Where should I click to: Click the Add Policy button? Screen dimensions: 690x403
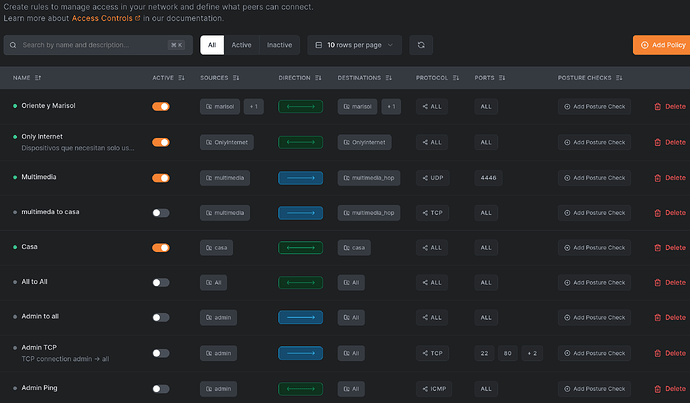pos(661,45)
